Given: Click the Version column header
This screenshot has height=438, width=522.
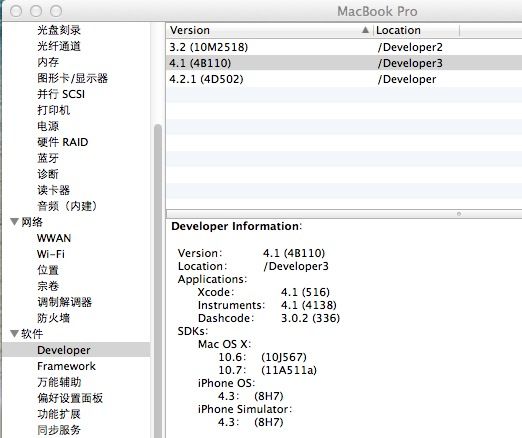Looking at the screenshot, I should click(269, 30).
